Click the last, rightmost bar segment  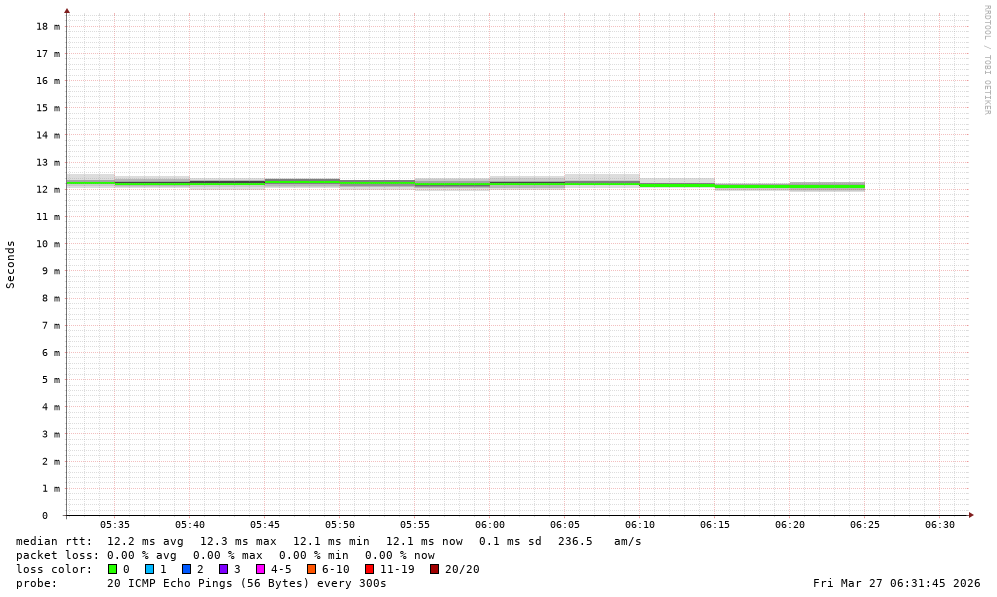(827, 187)
